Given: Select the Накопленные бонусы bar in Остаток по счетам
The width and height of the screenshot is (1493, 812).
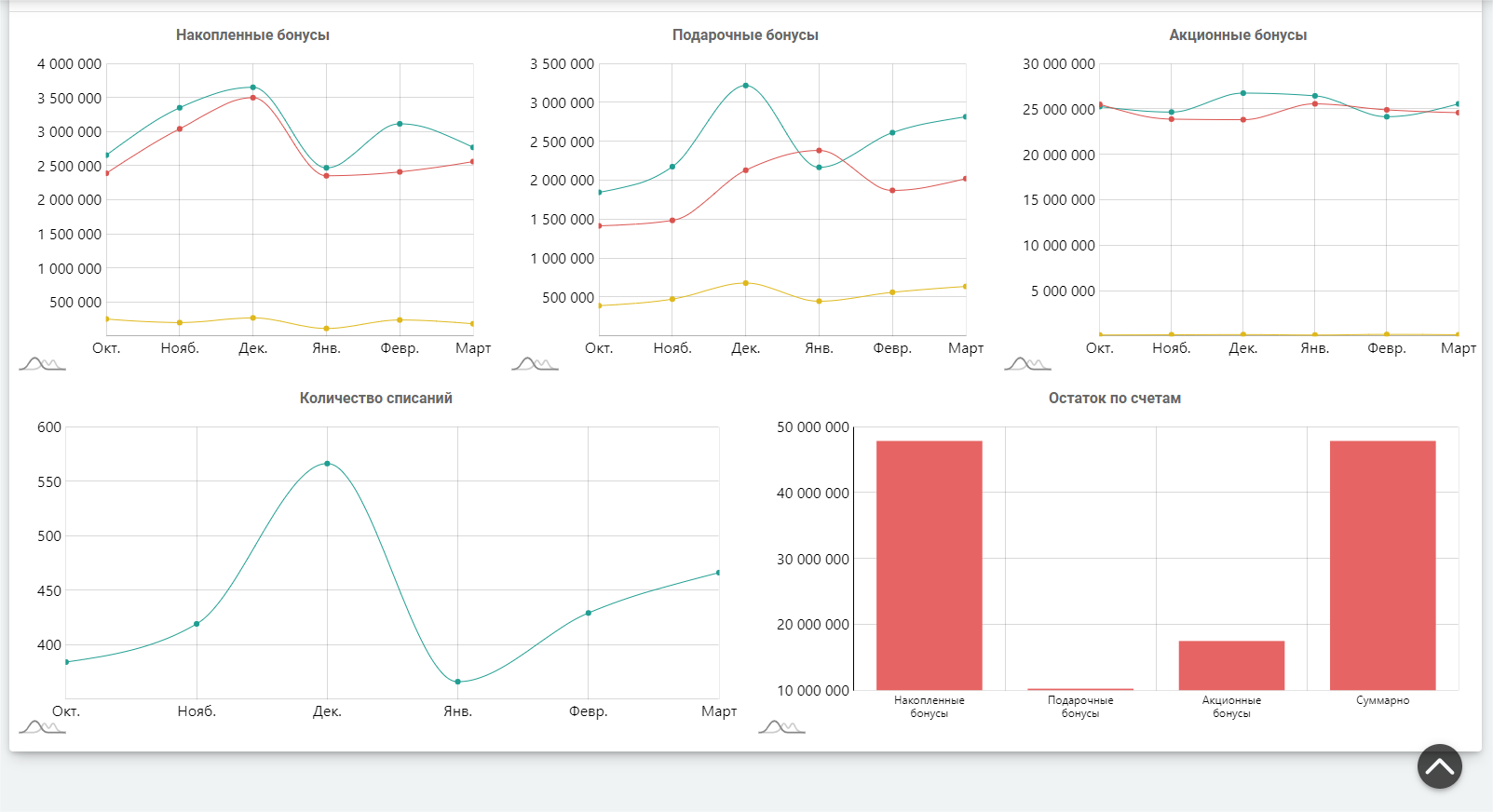Looking at the screenshot, I should pos(929,565).
